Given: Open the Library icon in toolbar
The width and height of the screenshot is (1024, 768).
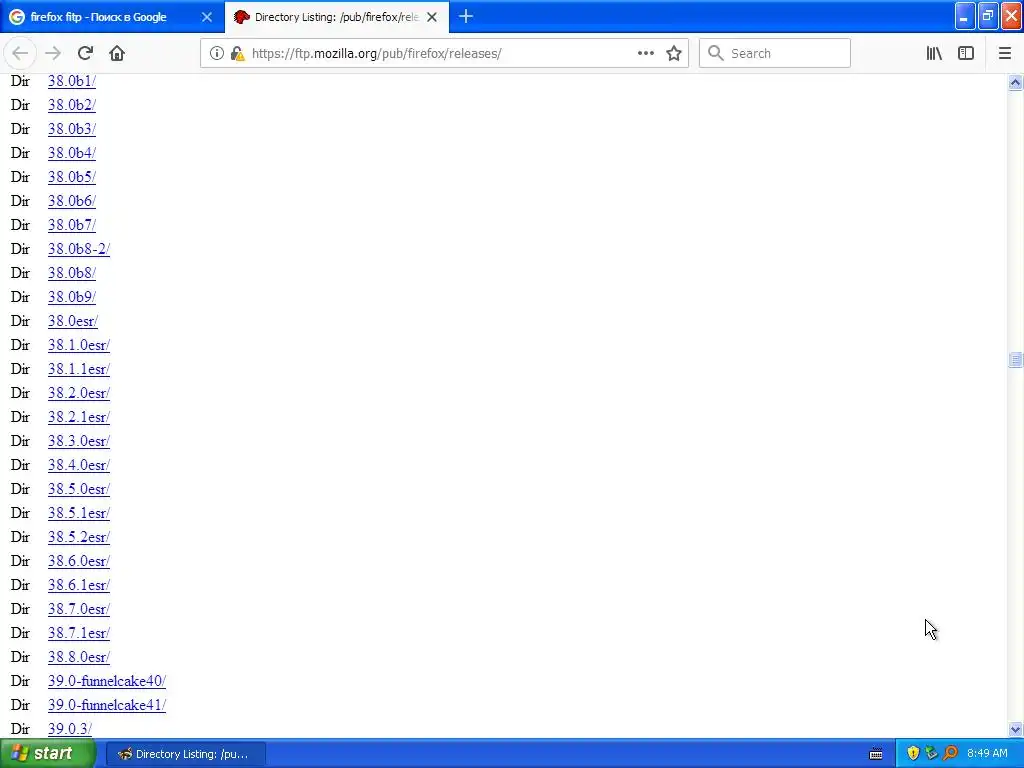Looking at the screenshot, I should pos(934,54).
